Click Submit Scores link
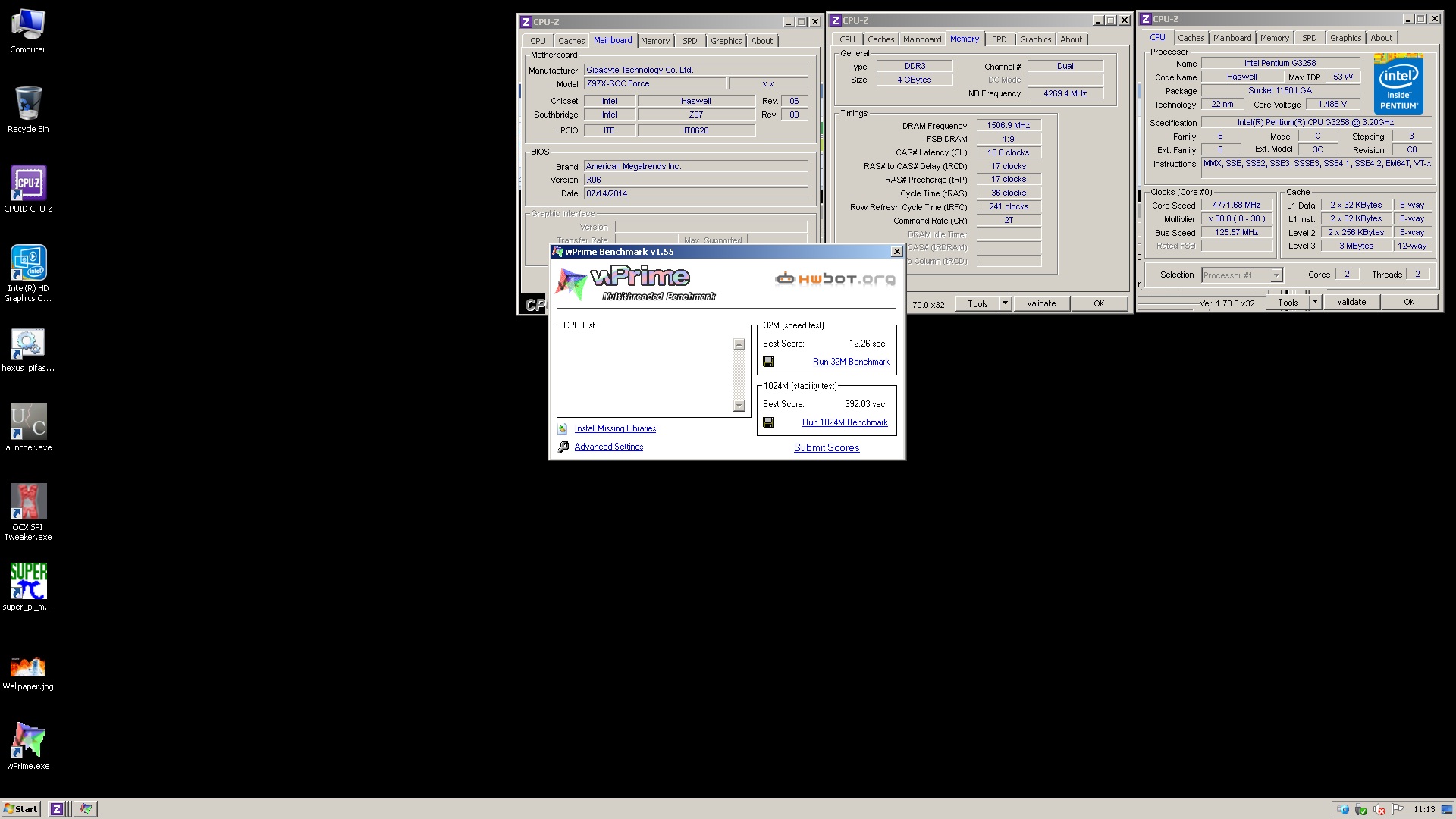The height and width of the screenshot is (819, 1456). [827, 448]
